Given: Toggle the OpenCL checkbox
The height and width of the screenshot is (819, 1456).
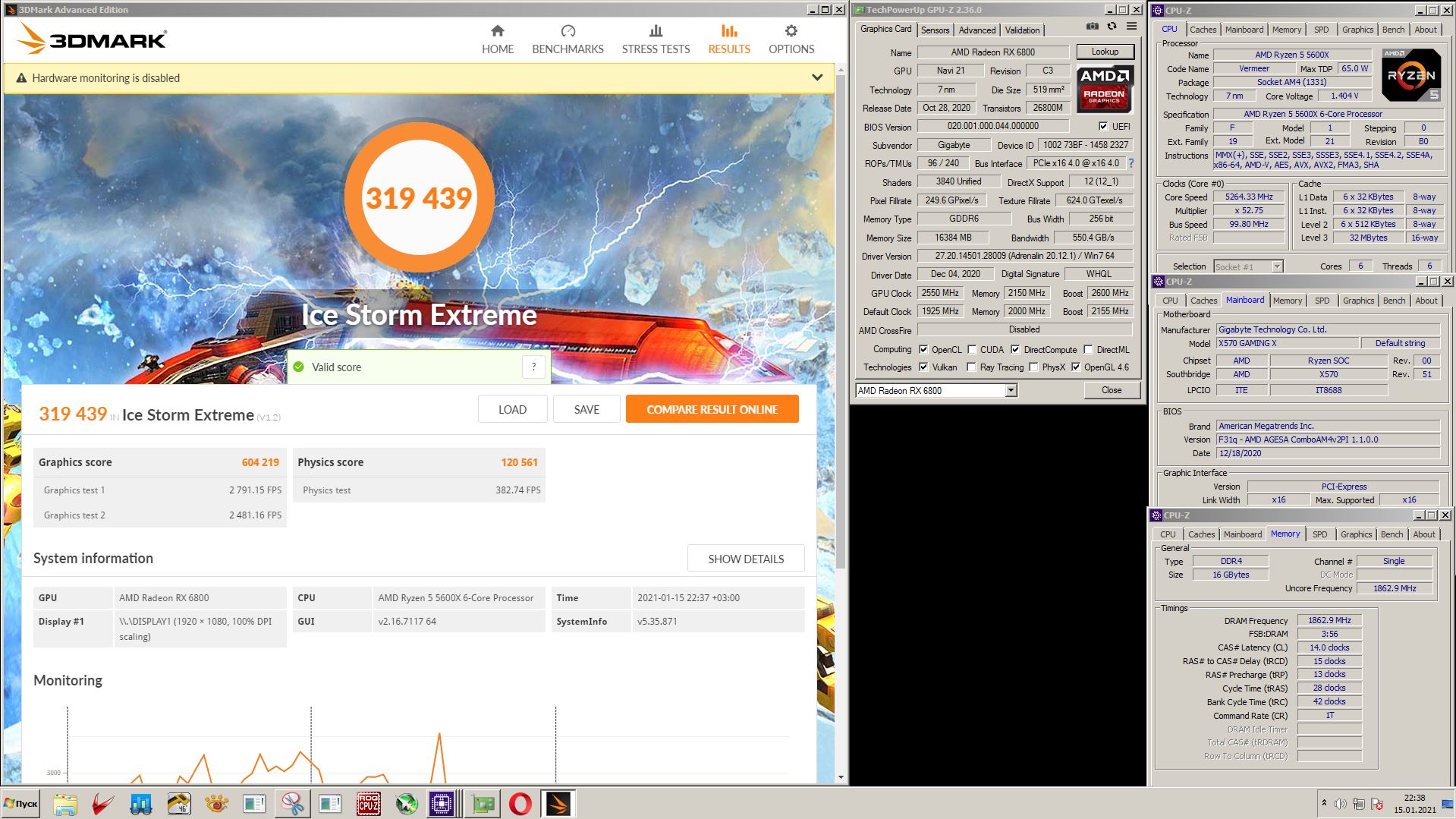Looking at the screenshot, I should coord(923,349).
